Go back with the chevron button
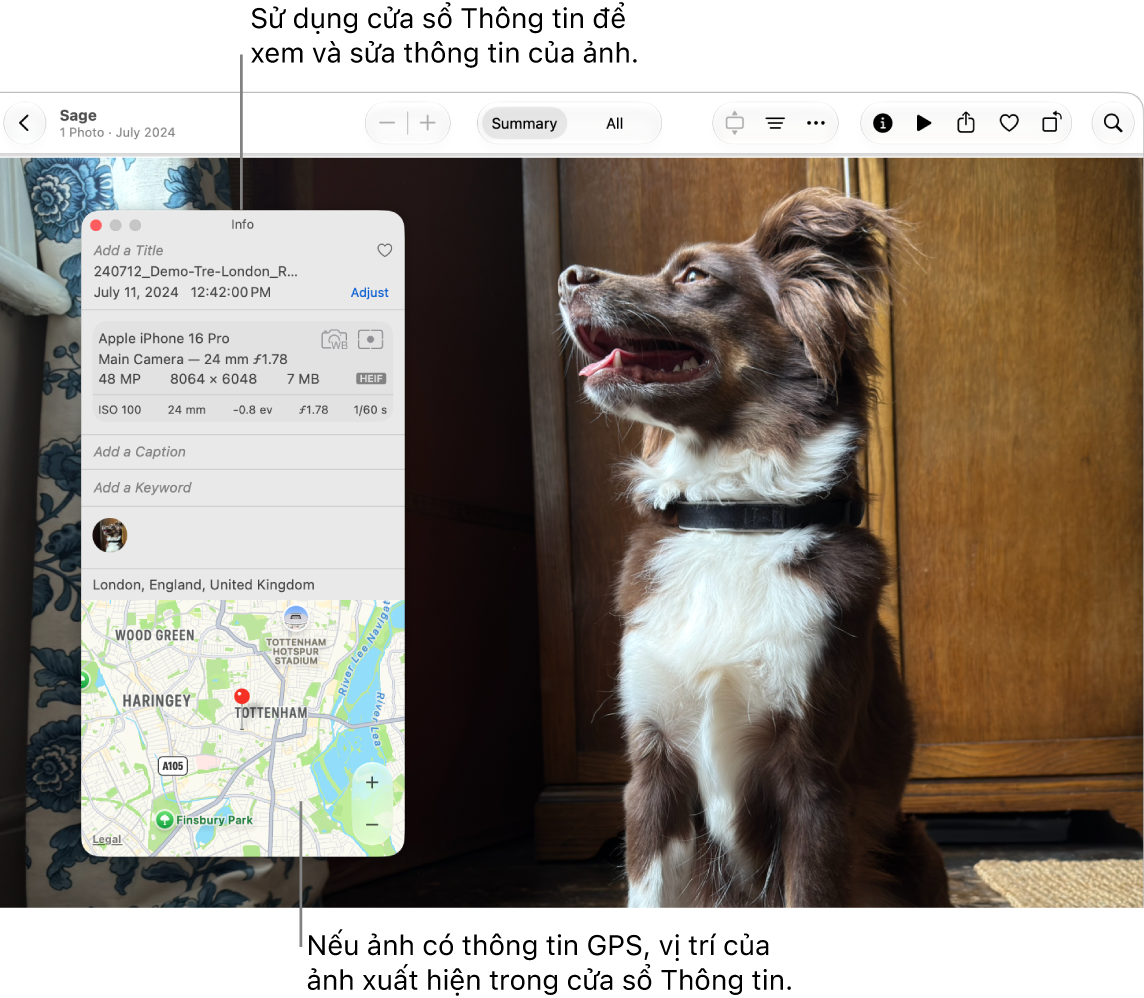The image size is (1144, 998). click(x=25, y=123)
